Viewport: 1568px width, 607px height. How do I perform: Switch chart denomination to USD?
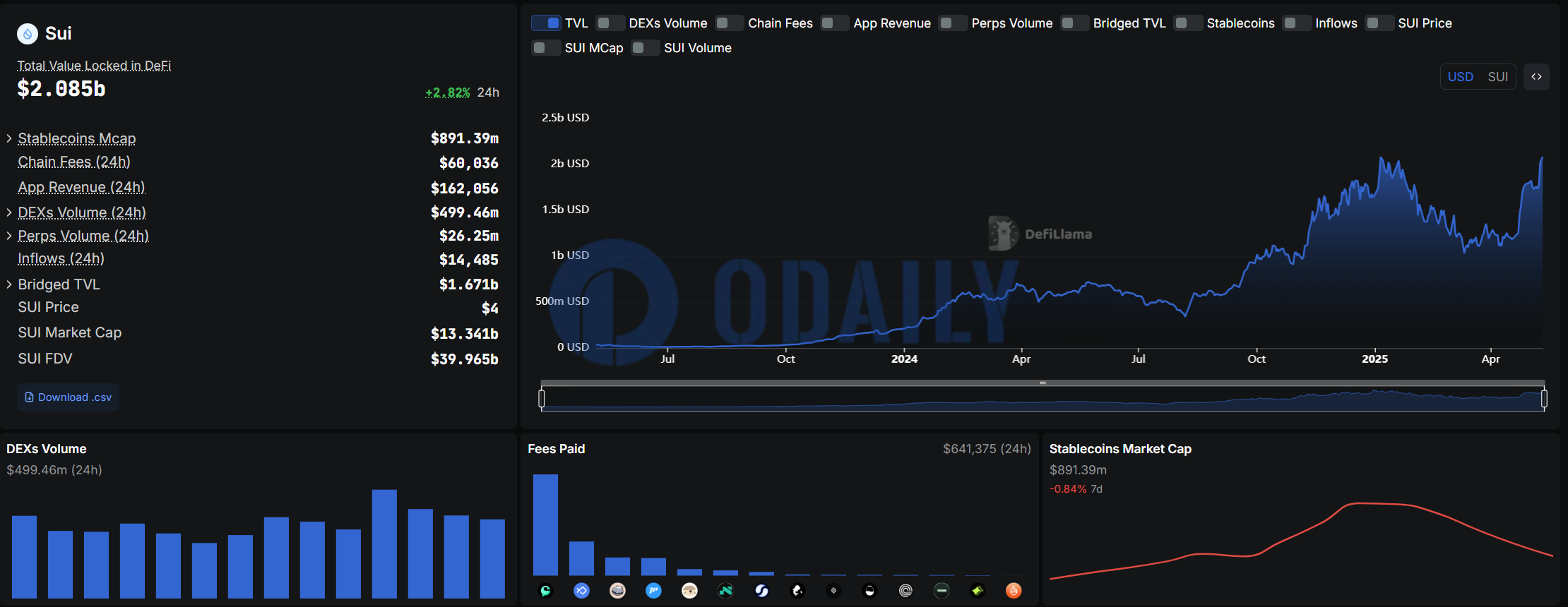click(x=1461, y=77)
